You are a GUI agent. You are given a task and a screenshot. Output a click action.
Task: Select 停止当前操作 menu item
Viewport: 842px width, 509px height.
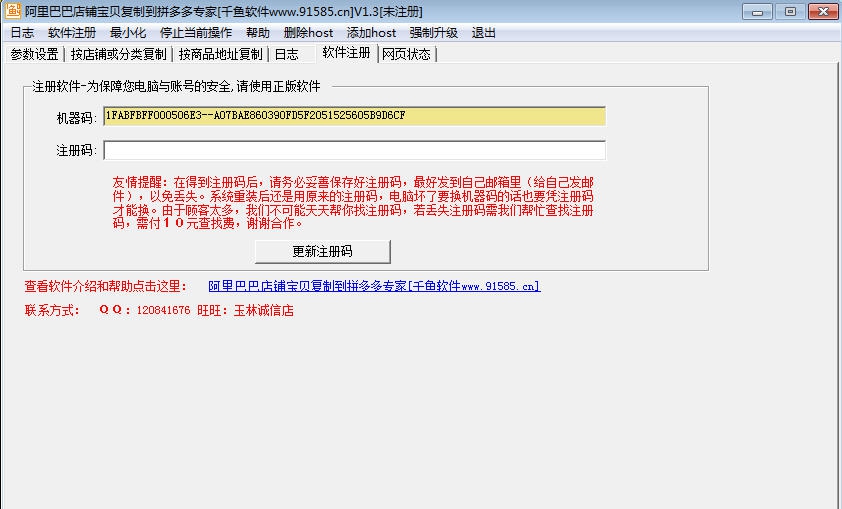tap(196, 33)
